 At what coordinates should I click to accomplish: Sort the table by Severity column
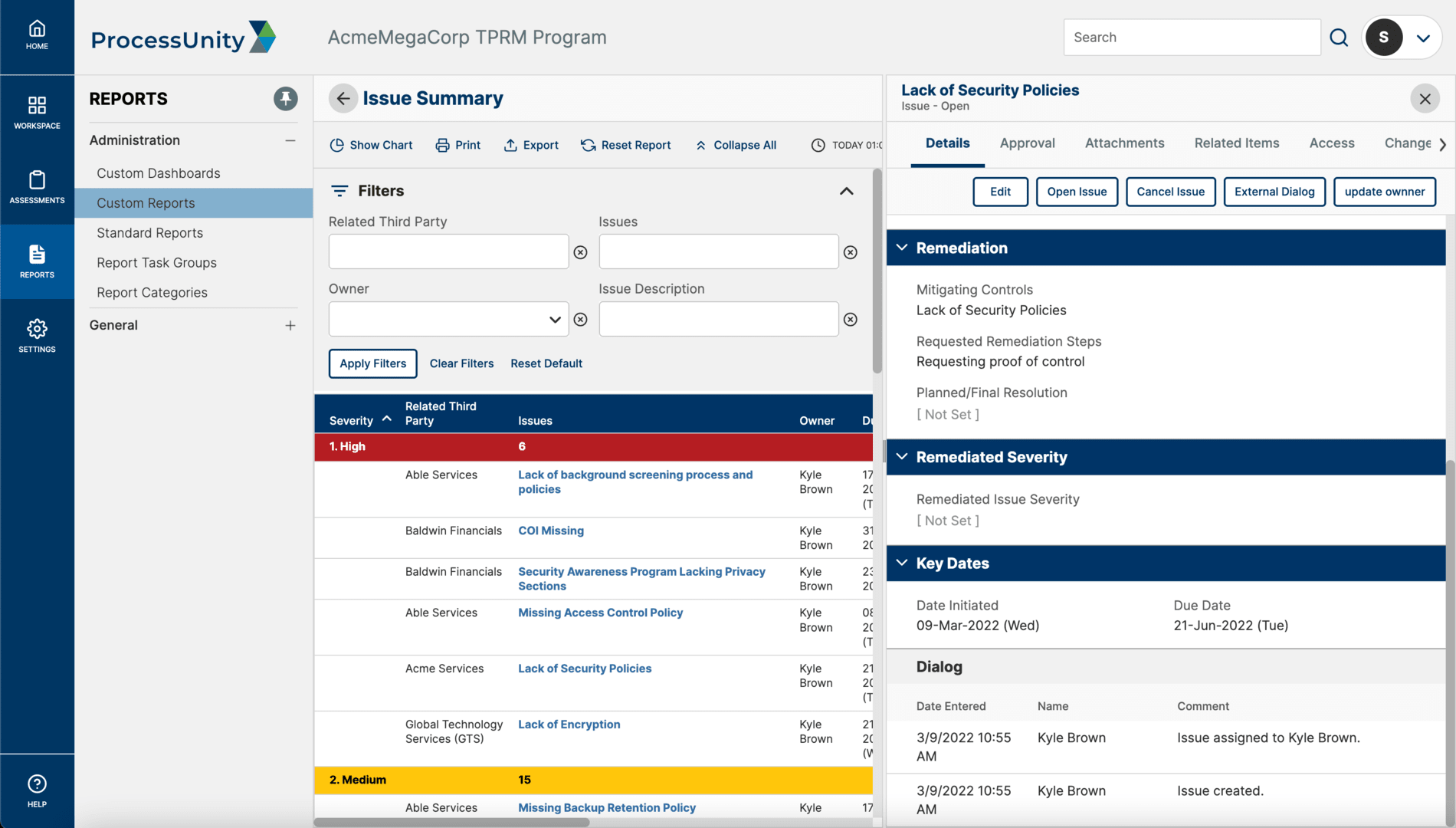click(352, 421)
